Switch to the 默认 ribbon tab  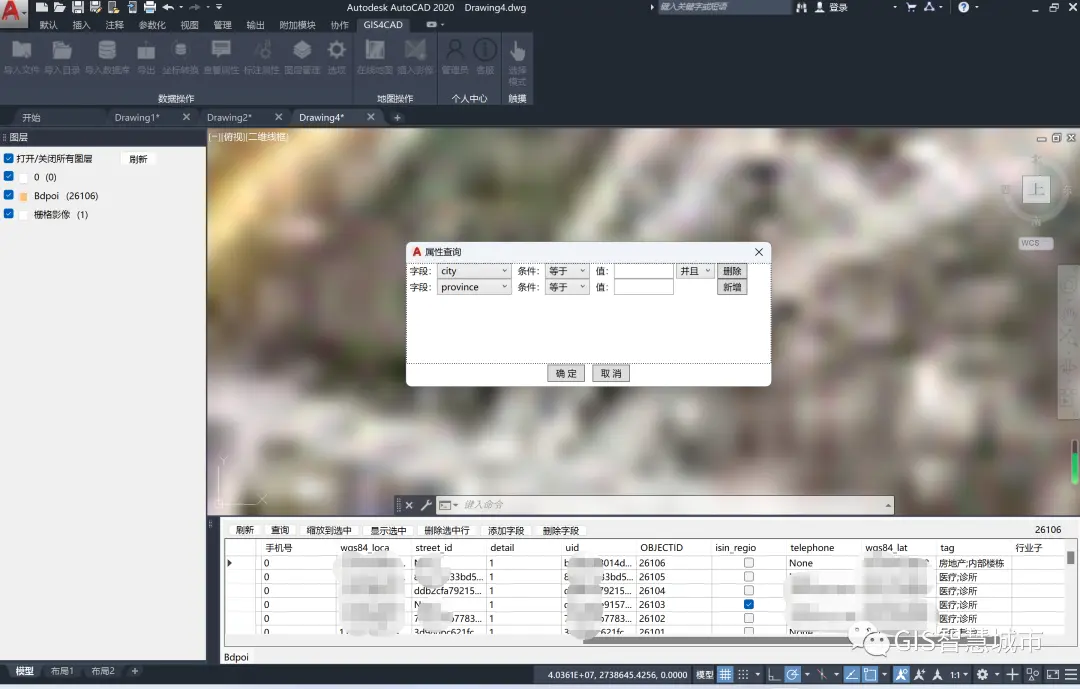(49, 25)
